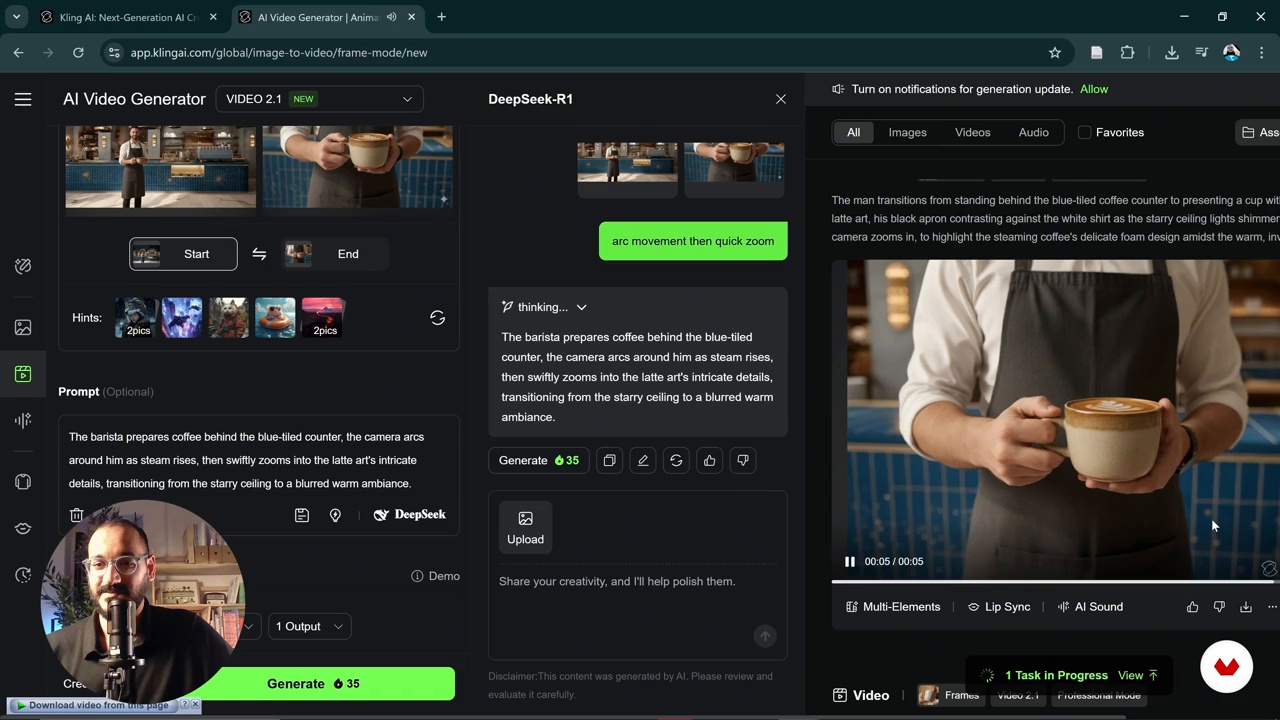1280x720 pixels.
Task: Thumbs down the generated video
Action: 1219,607
